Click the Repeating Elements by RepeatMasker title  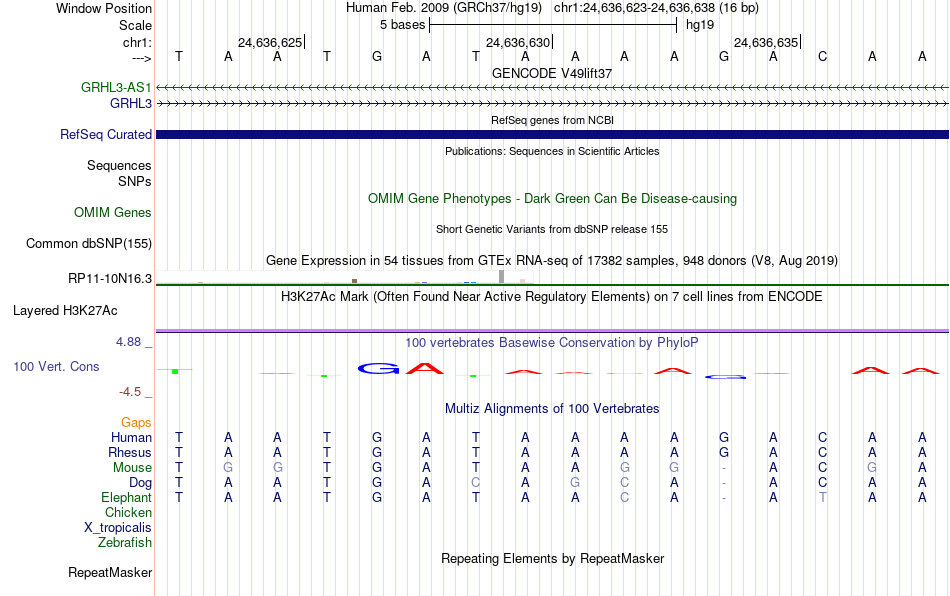pyautogui.click(x=552, y=558)
